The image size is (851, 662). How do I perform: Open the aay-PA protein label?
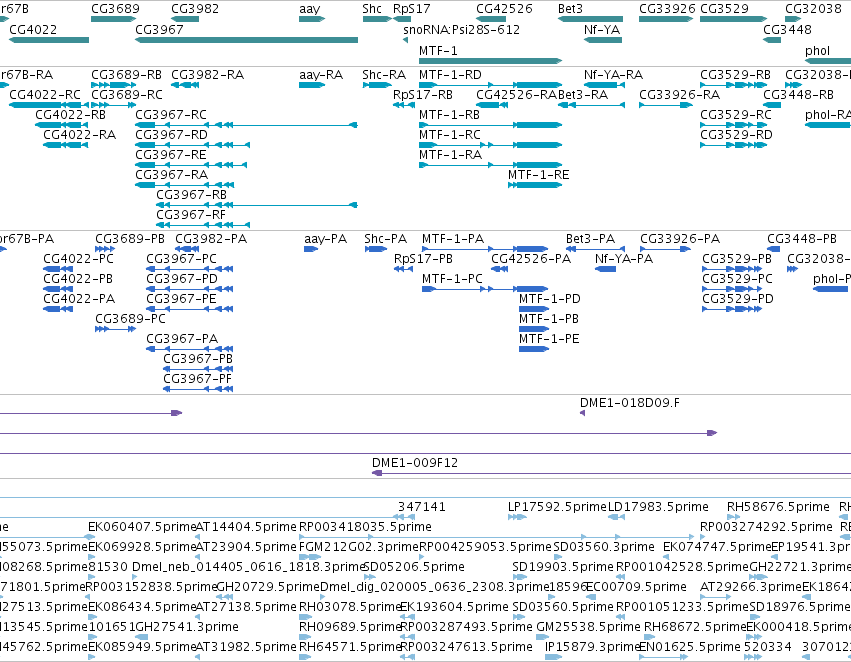pos(325,239)
